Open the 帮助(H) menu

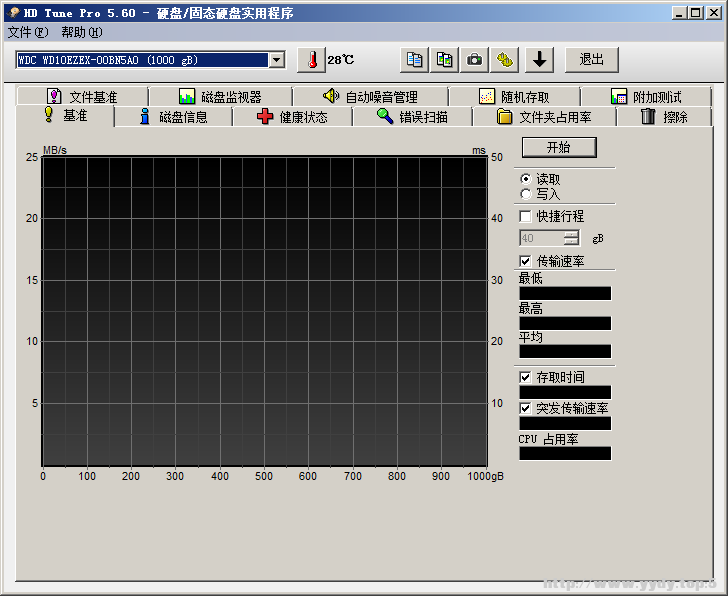pos(82,32)
